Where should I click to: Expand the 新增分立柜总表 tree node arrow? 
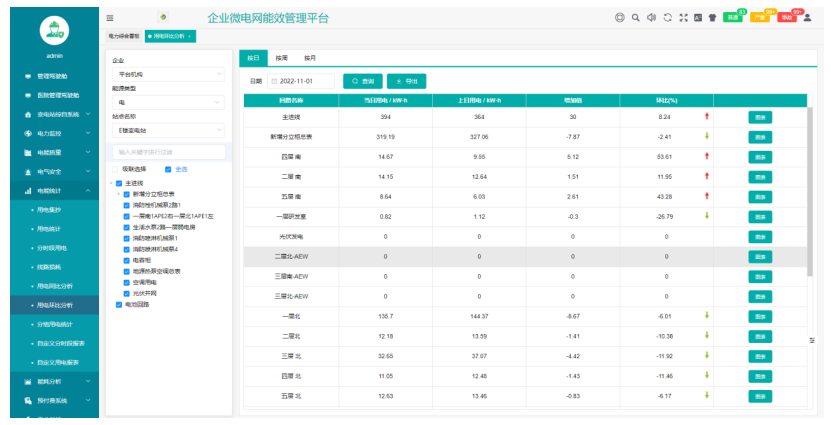(119, 194)
